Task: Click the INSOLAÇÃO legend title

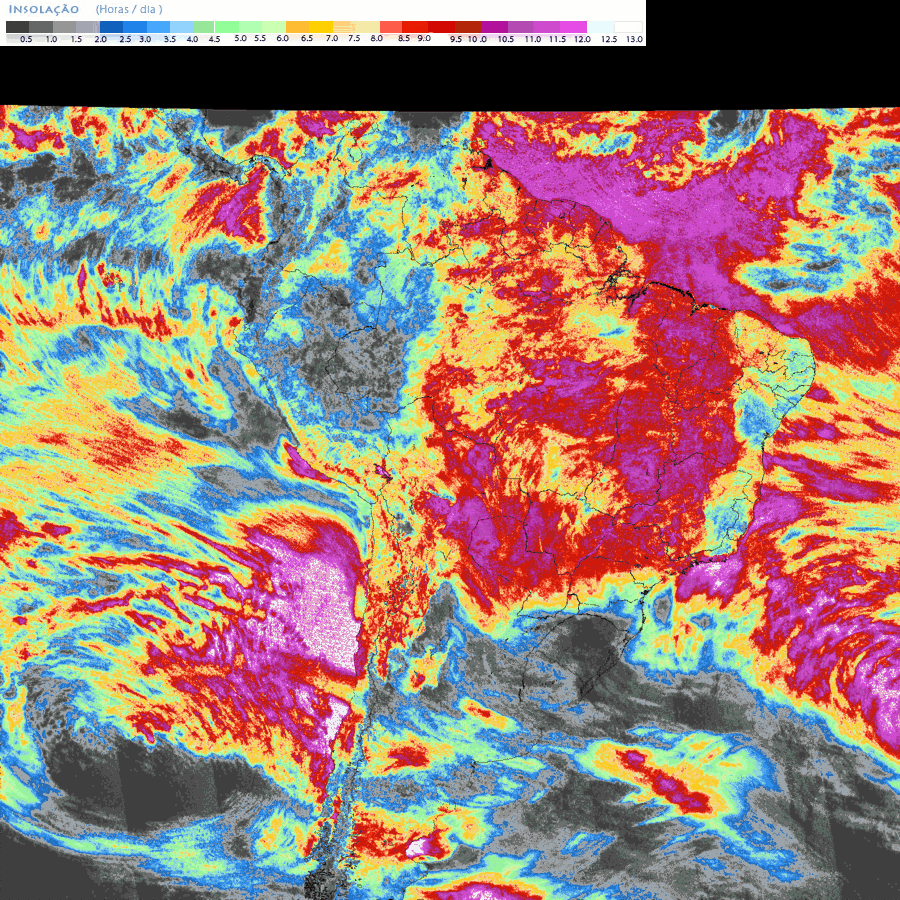Action: click(x=44, y=9)
